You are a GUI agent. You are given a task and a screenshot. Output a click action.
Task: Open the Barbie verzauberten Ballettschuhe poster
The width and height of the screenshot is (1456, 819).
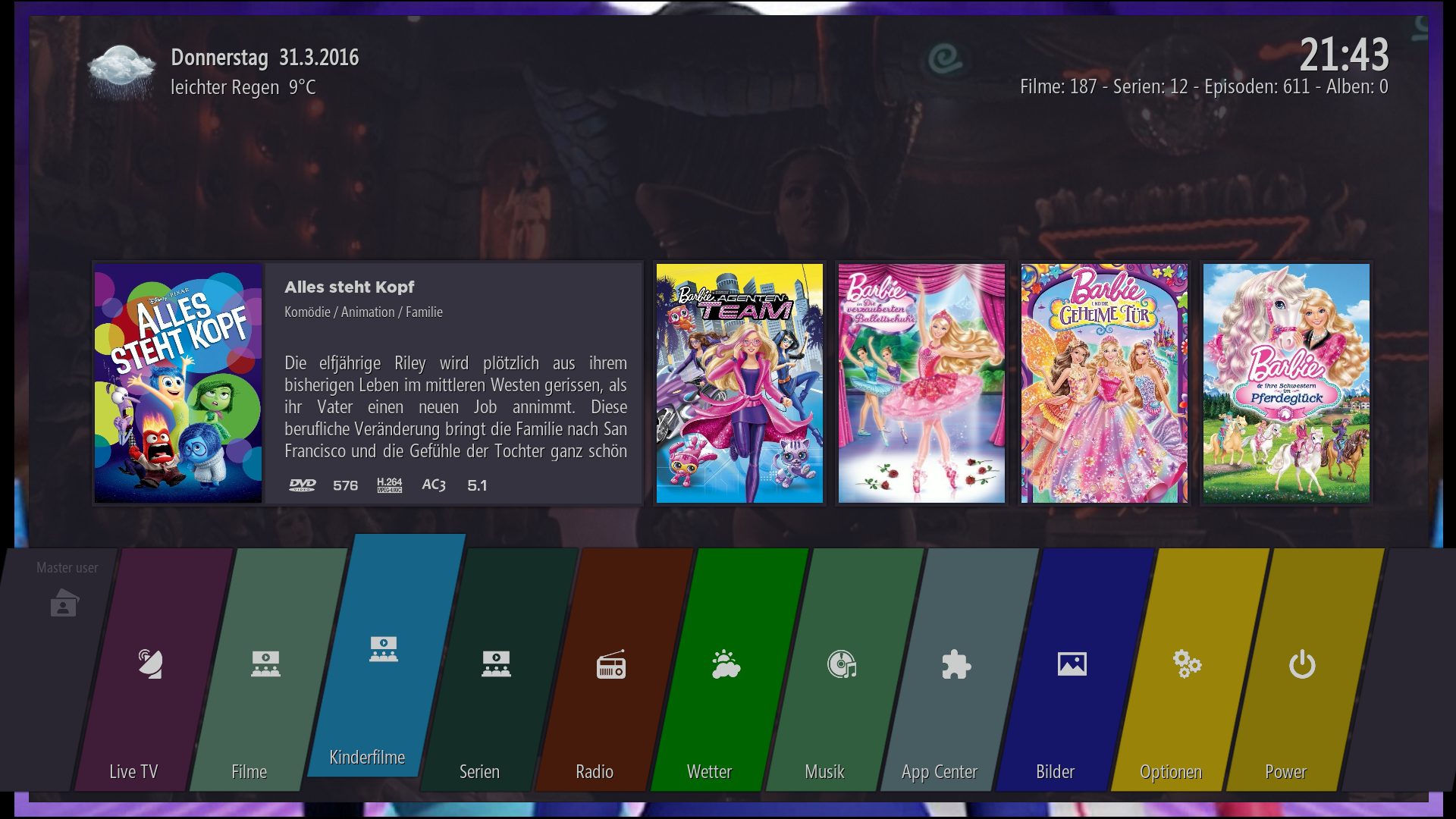tap(921, 383)
